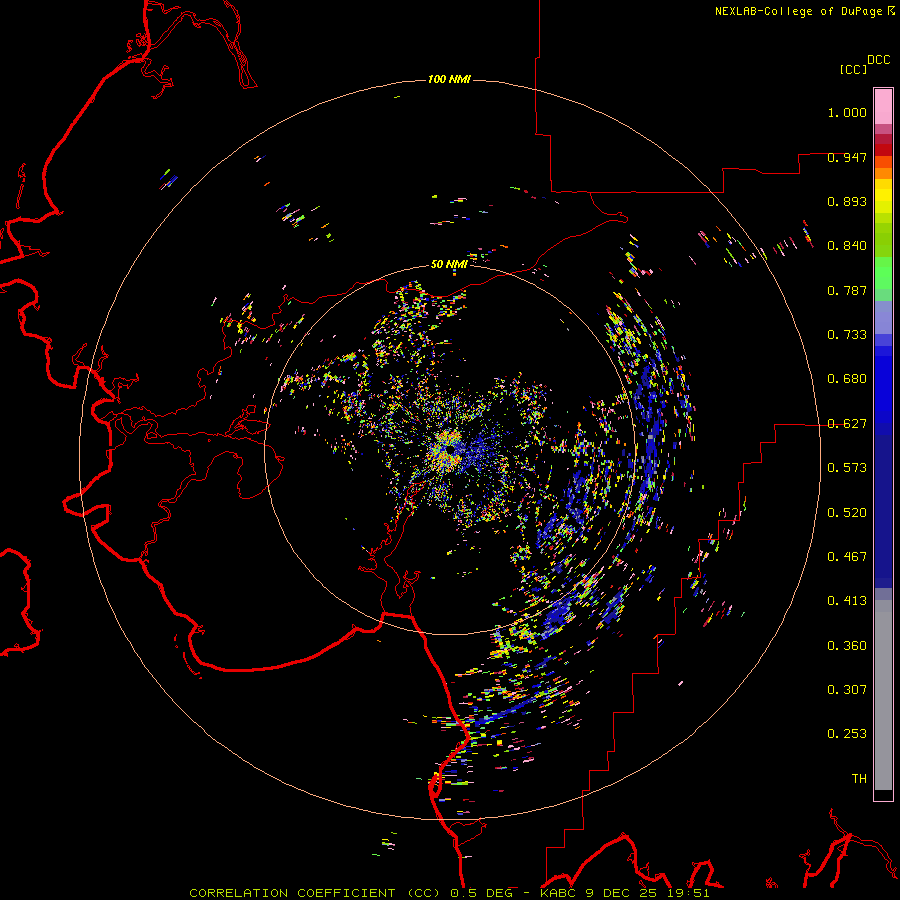Viewport: 900px width, 900px height.
Task: Click the 0.573 legend value
Action: pos(847,468)
